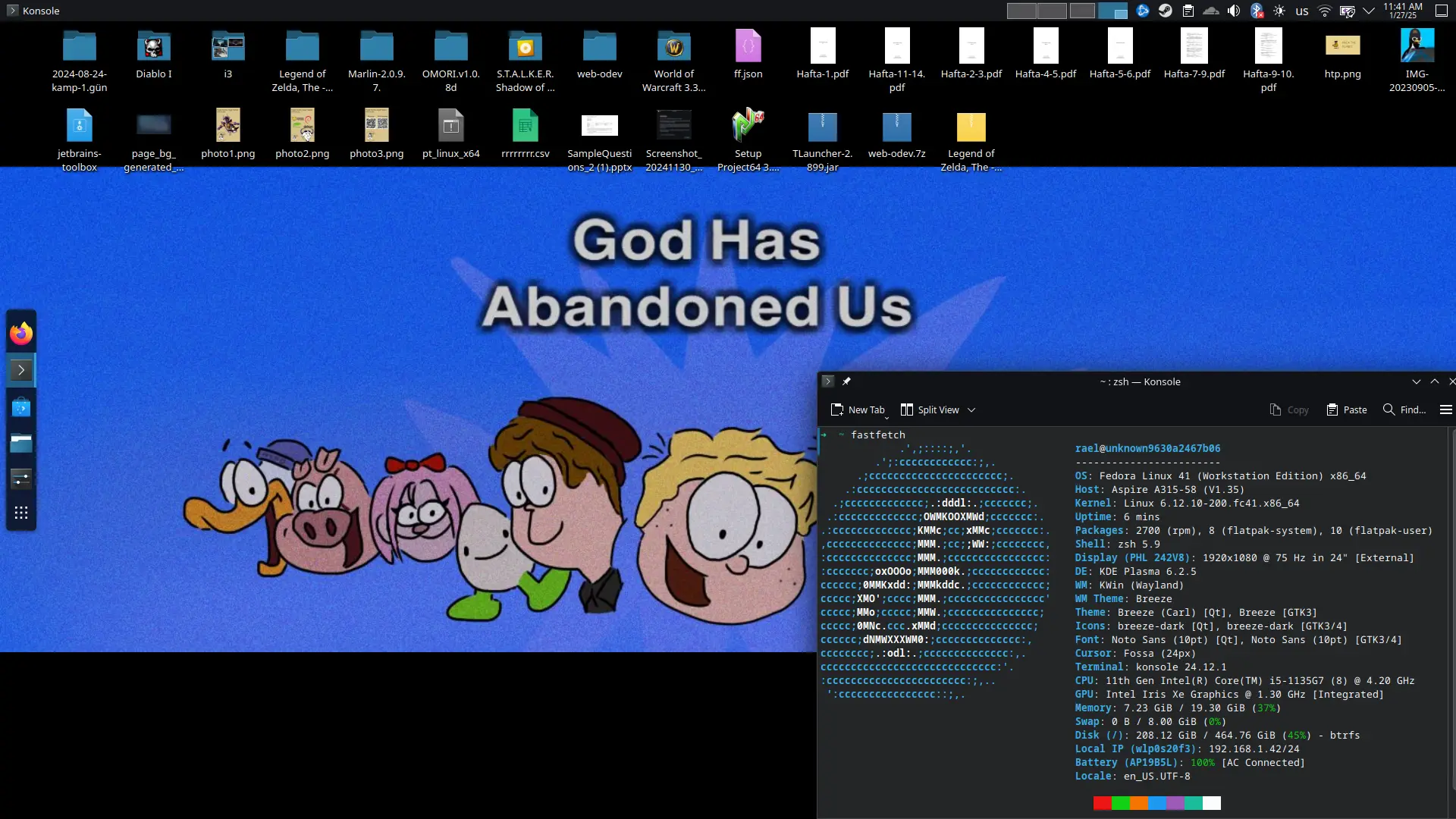This screenshot has width=1456, height=819.
Task: Select ff.json file on desktop
Action: 748,55
